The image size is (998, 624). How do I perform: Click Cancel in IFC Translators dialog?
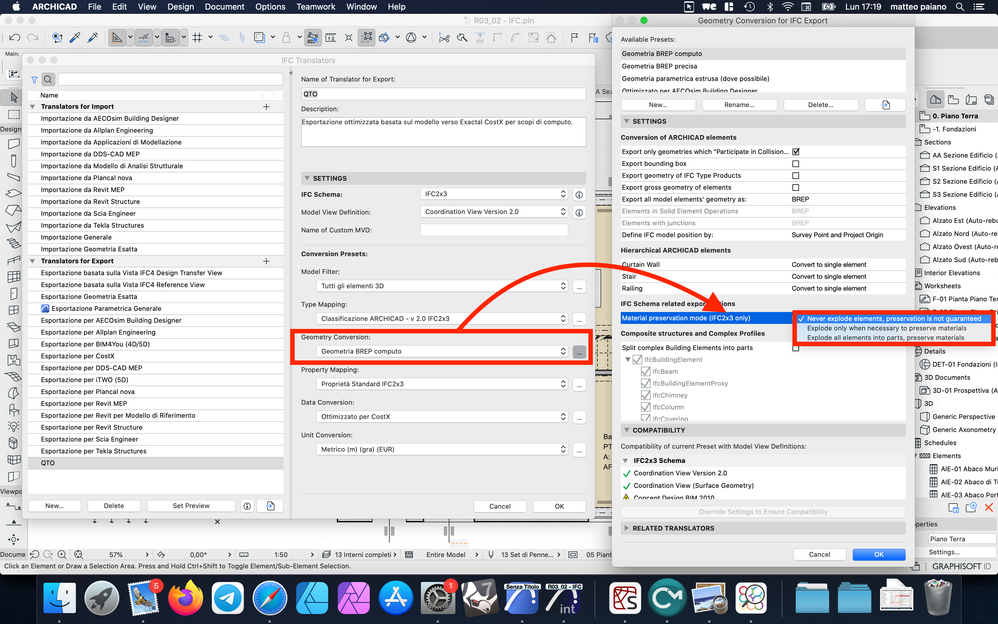coord(500,507)
